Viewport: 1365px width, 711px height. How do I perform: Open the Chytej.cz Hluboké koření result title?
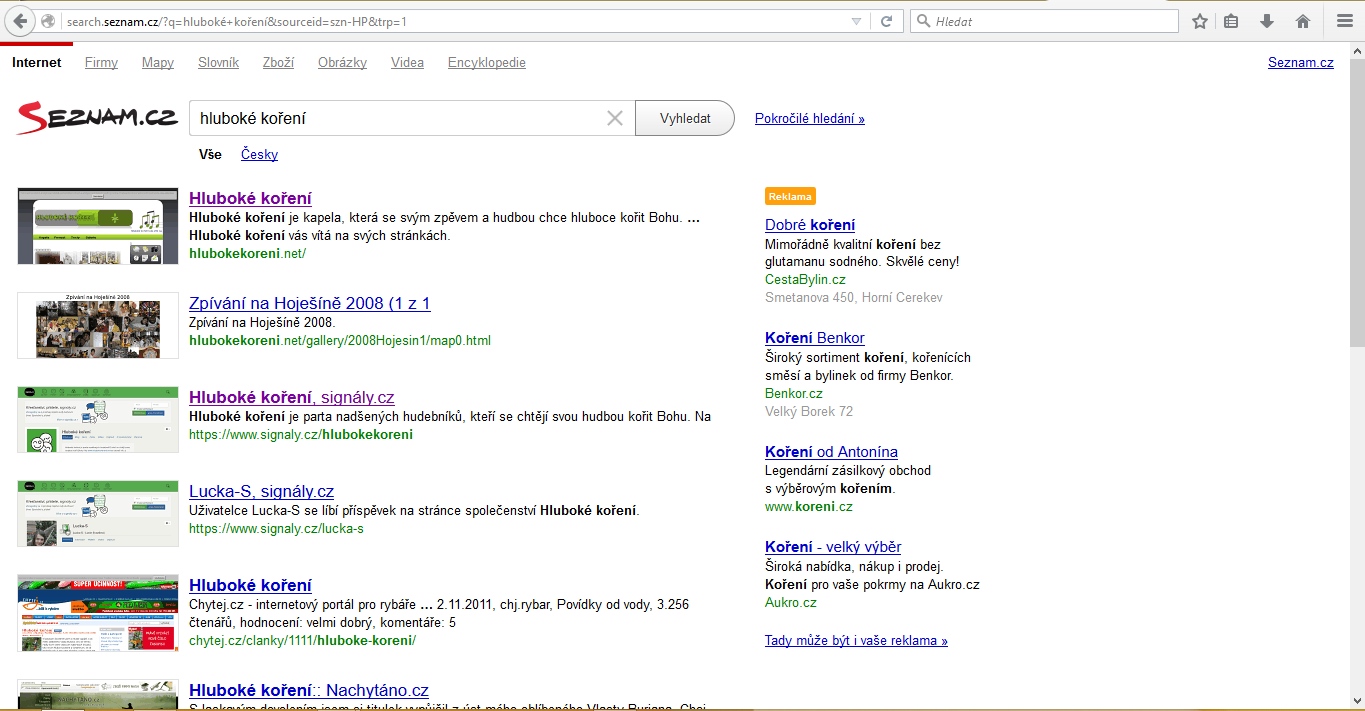(x=250, y=585)
